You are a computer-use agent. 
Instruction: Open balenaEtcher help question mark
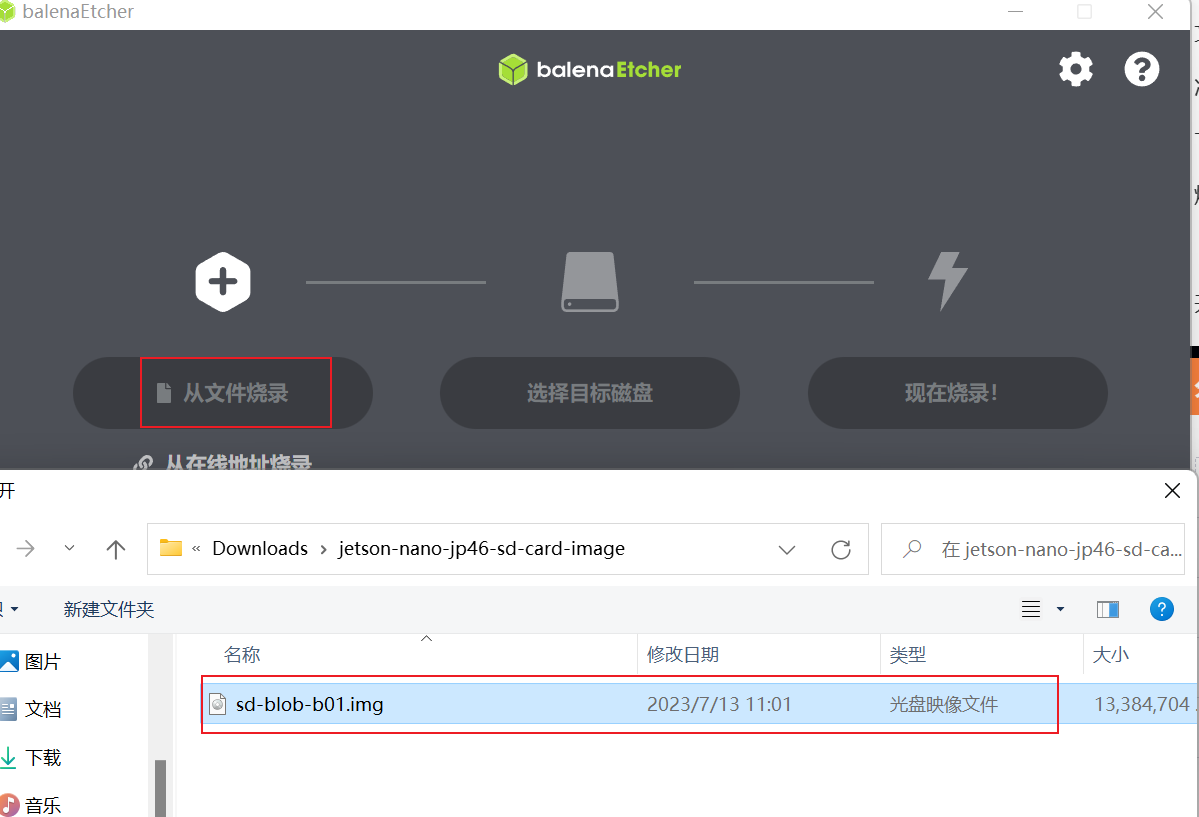coord(1141,70)
